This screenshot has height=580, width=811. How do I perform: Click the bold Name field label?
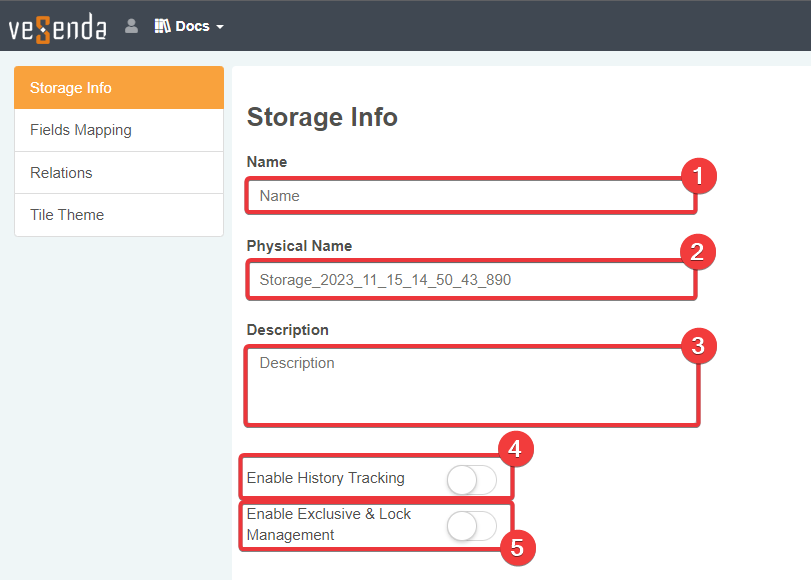(267, 162)
